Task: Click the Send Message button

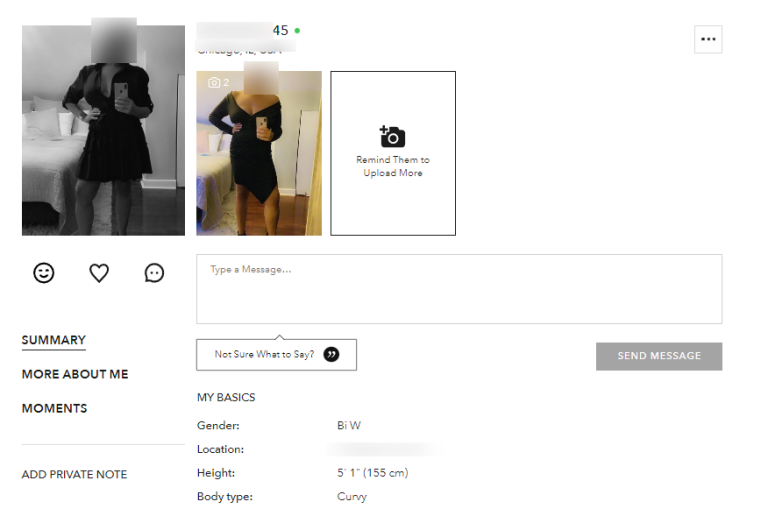Action: pos(659,356)
